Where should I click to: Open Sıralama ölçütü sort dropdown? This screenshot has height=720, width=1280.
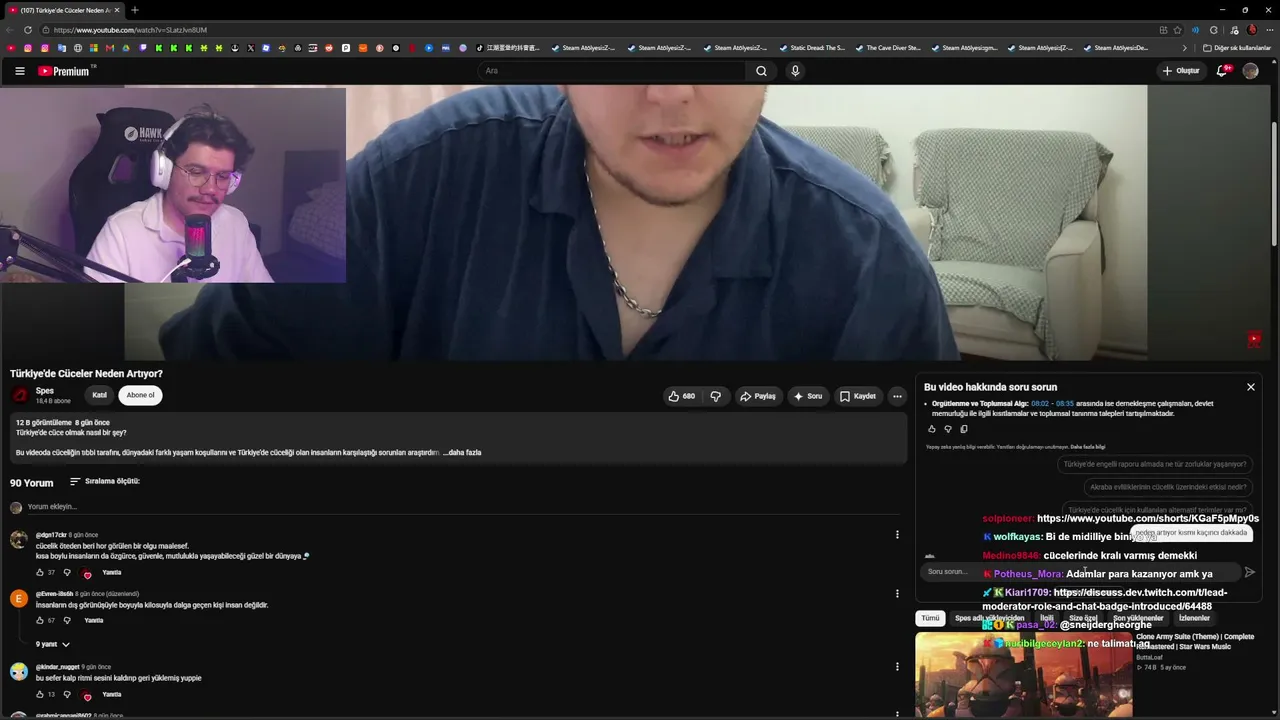(105, 482)
